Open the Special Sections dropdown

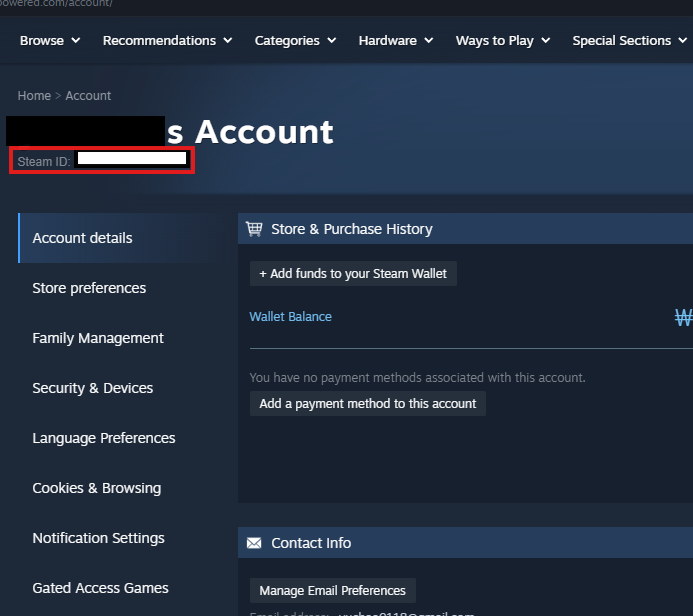pyautogui.click(x=630, y=41)
